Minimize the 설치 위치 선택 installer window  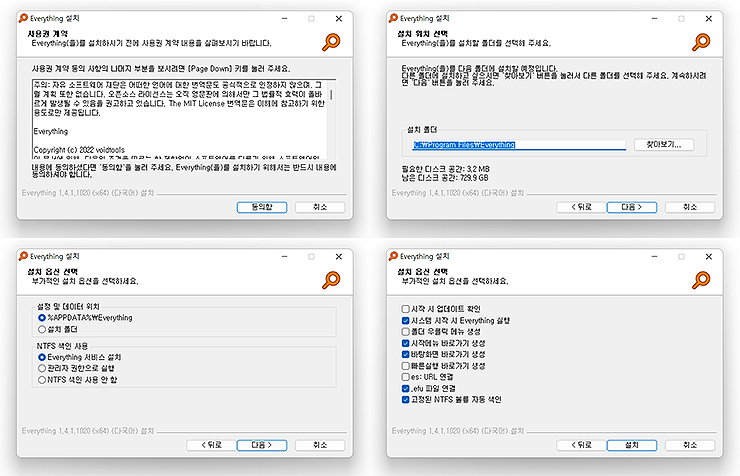655,19
